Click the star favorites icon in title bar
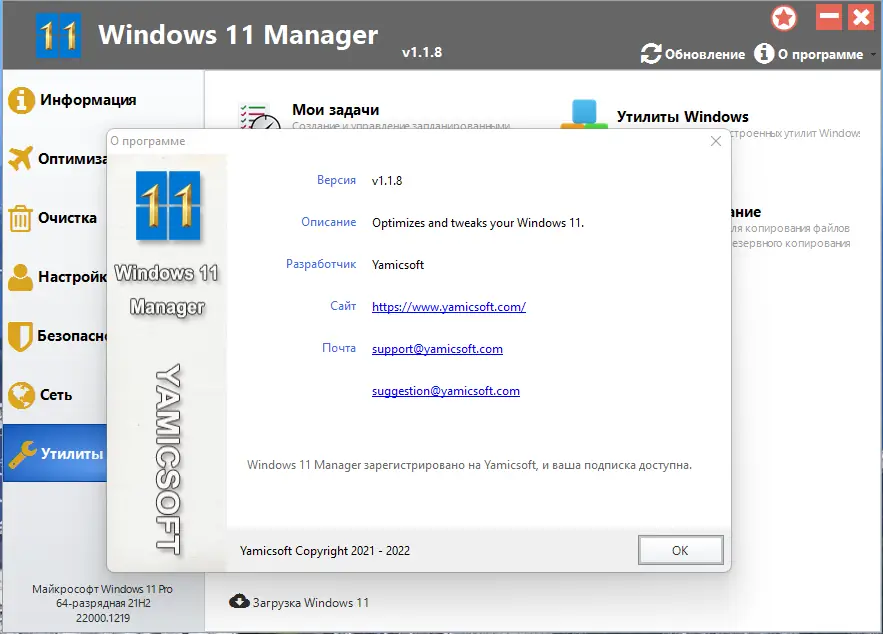The height and width of the screenshot is (634, 883). (x=783, y=18)
